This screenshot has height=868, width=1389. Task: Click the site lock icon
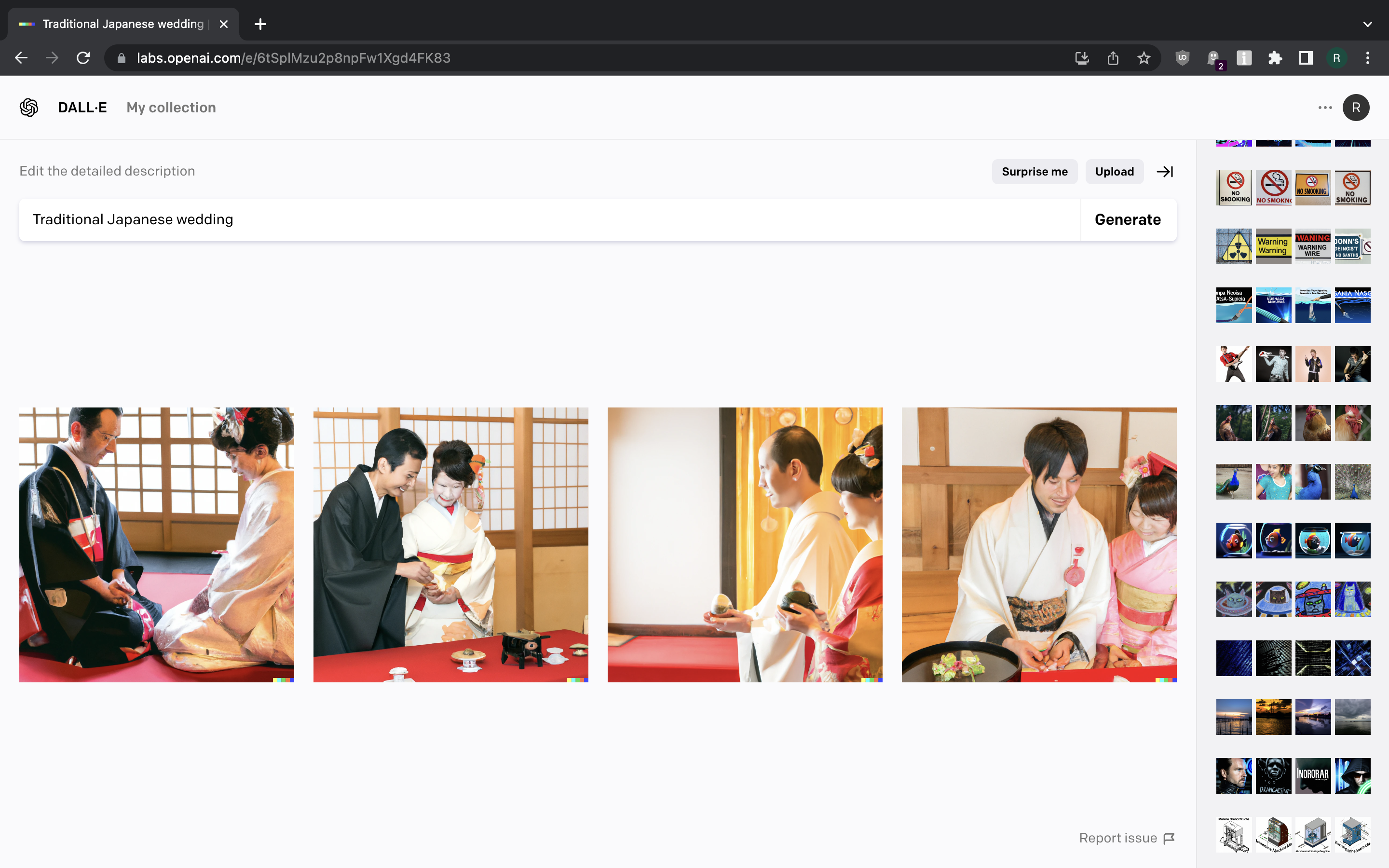121,58
